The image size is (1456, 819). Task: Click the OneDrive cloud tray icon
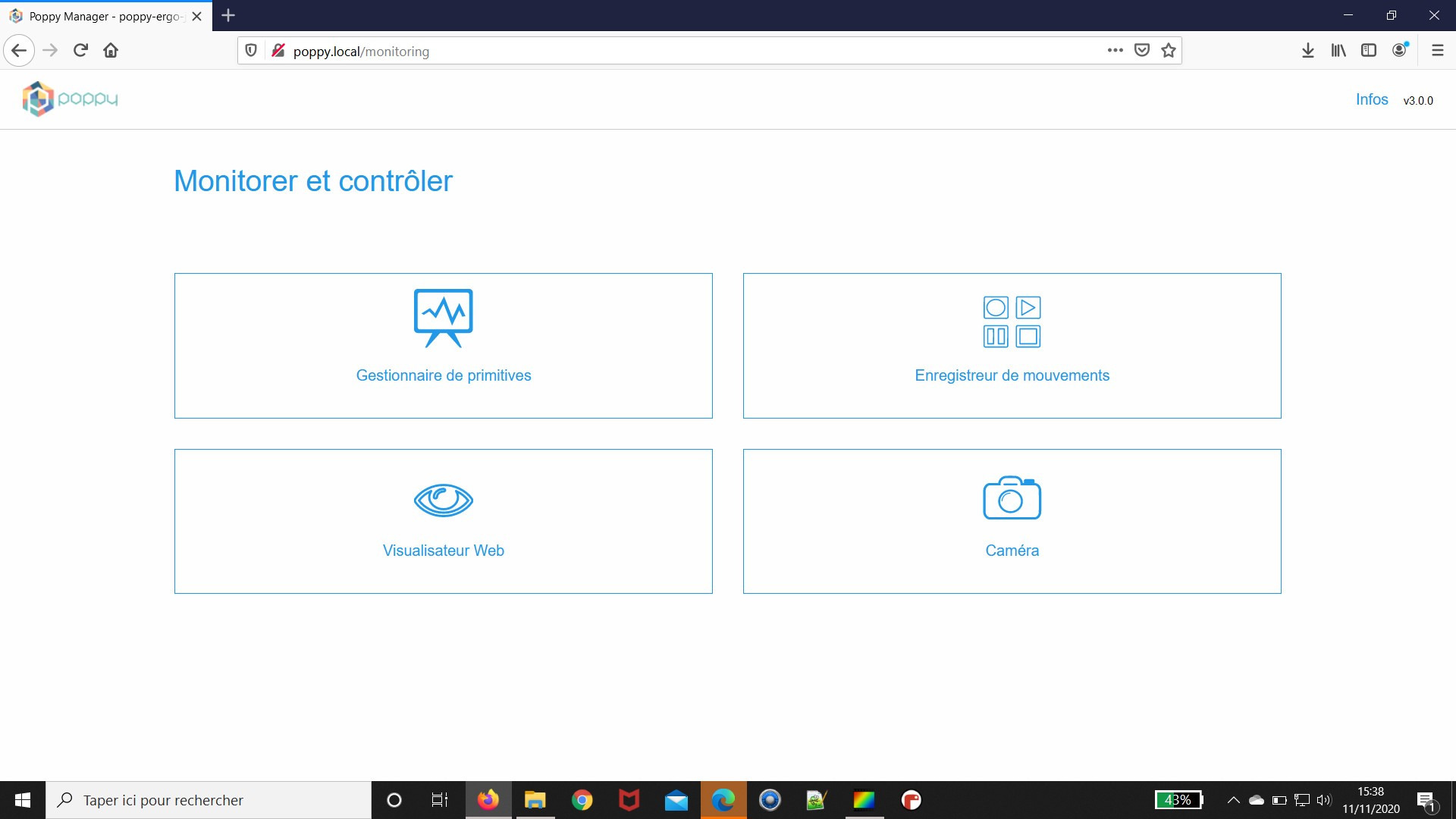[x=1257, y=800]
